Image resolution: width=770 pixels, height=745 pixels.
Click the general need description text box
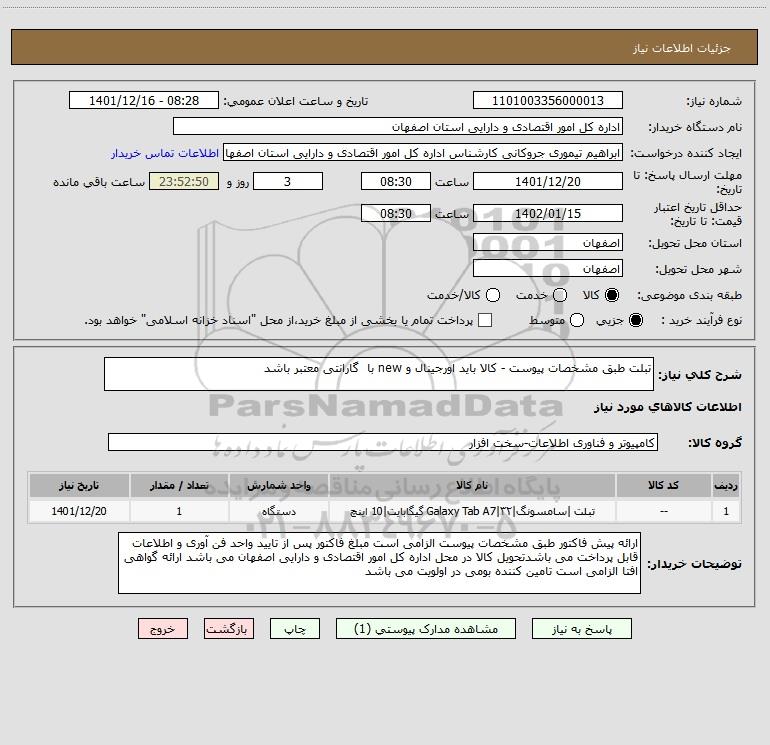tap(379, 374)
